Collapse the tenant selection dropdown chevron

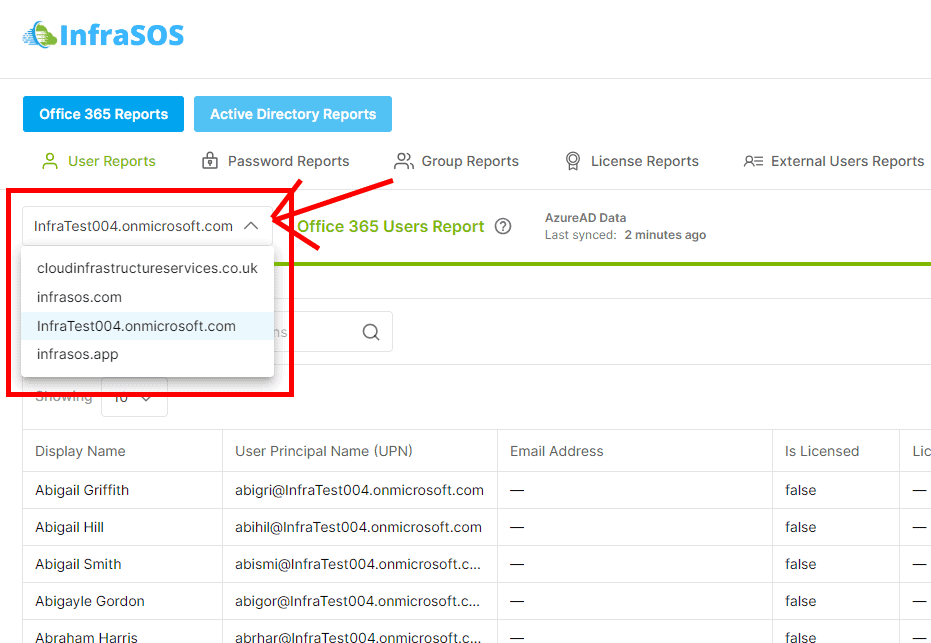[252, 226]
